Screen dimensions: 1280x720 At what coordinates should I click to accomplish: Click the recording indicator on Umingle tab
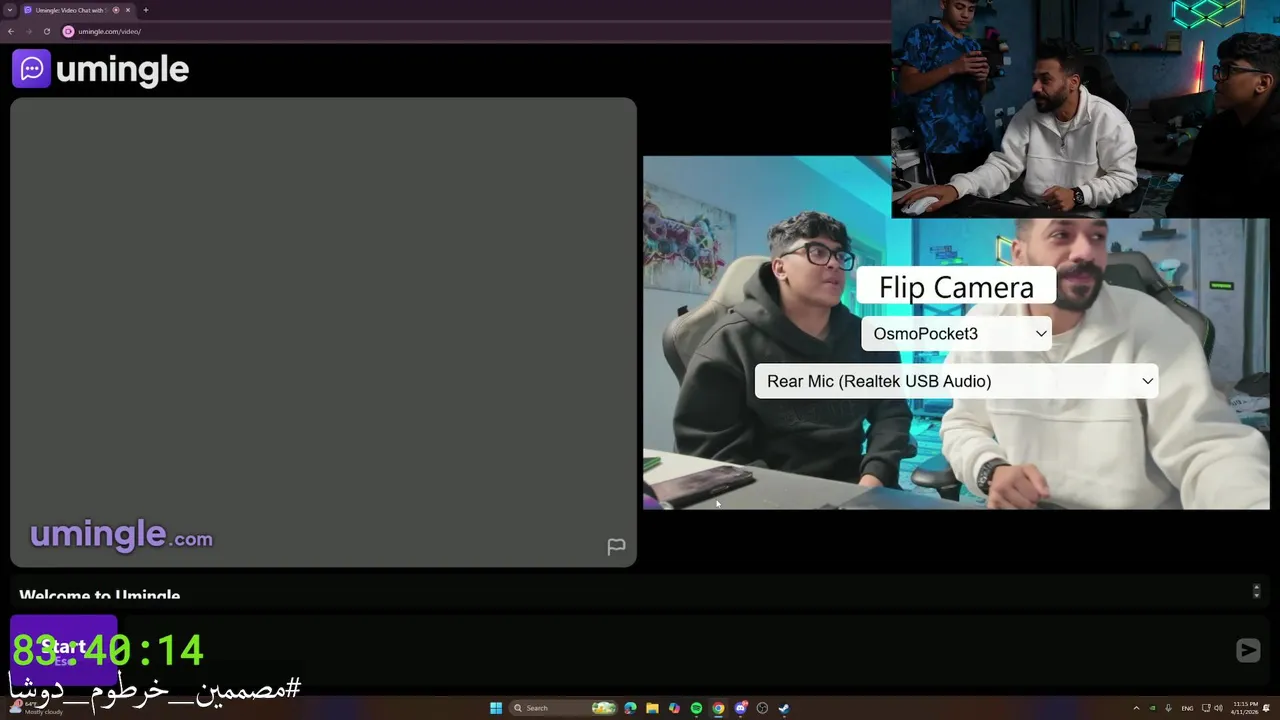[116, 10]
